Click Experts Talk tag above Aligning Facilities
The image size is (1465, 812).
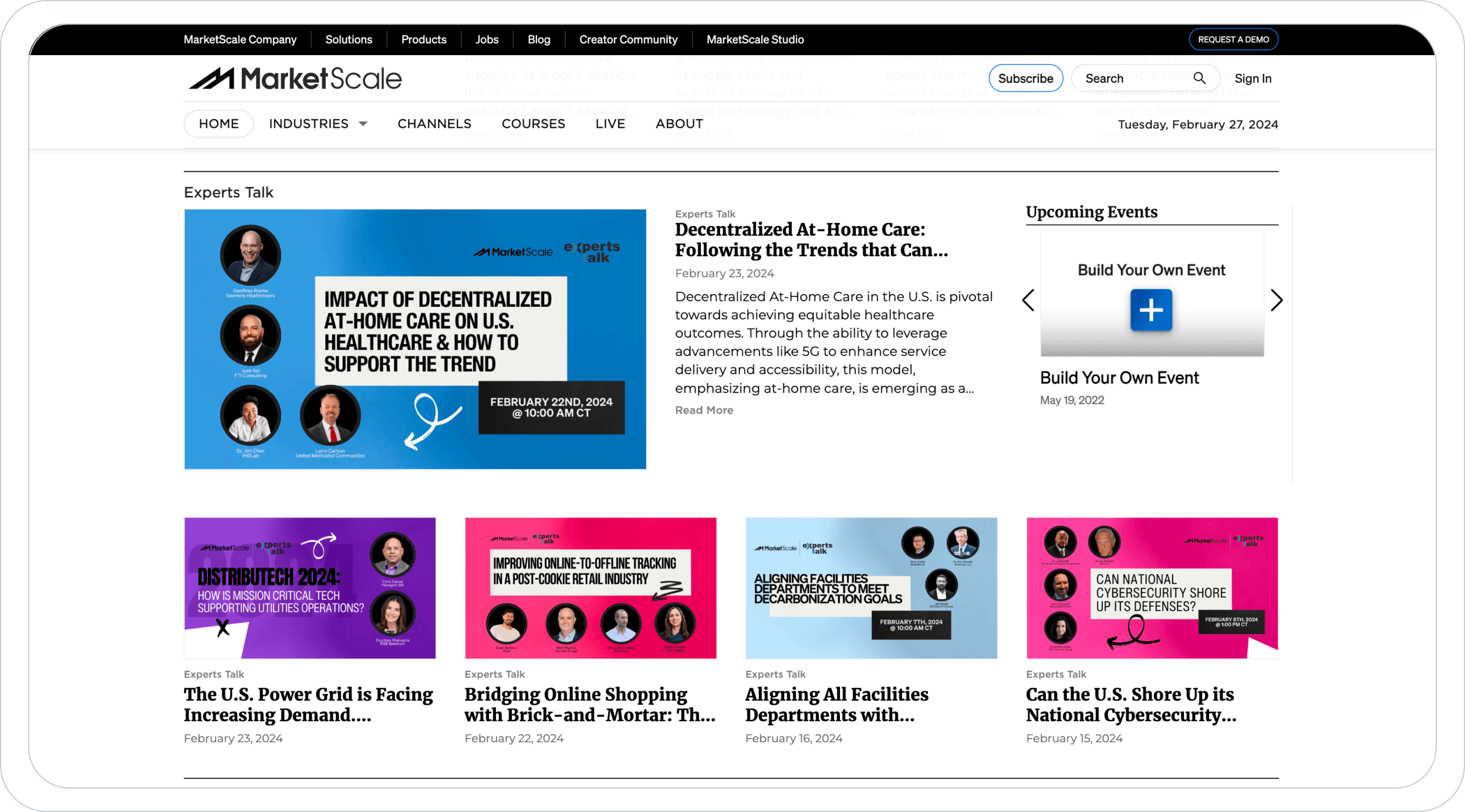click(x=775, y=674)
